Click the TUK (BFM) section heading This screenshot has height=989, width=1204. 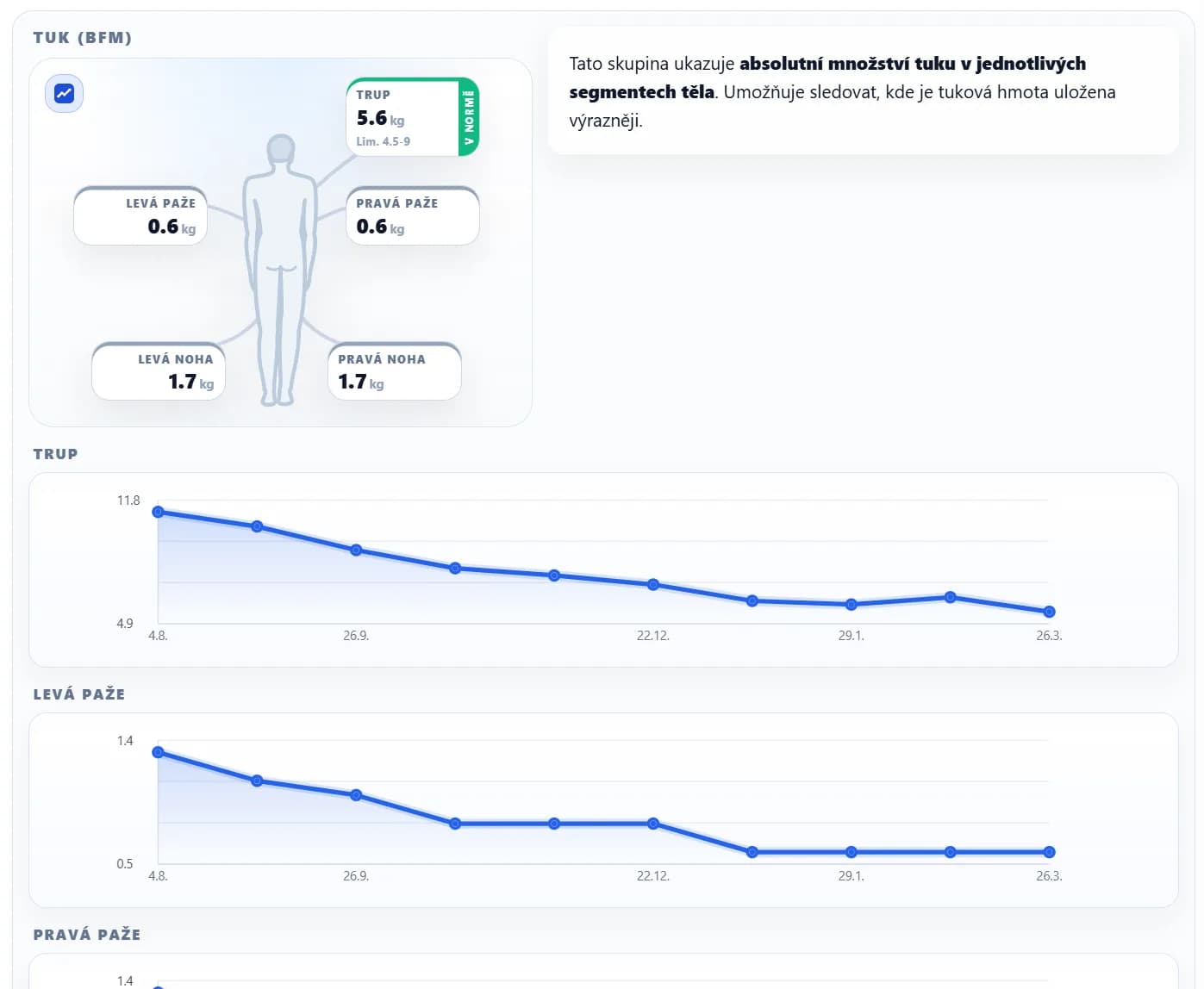point(83,38)
